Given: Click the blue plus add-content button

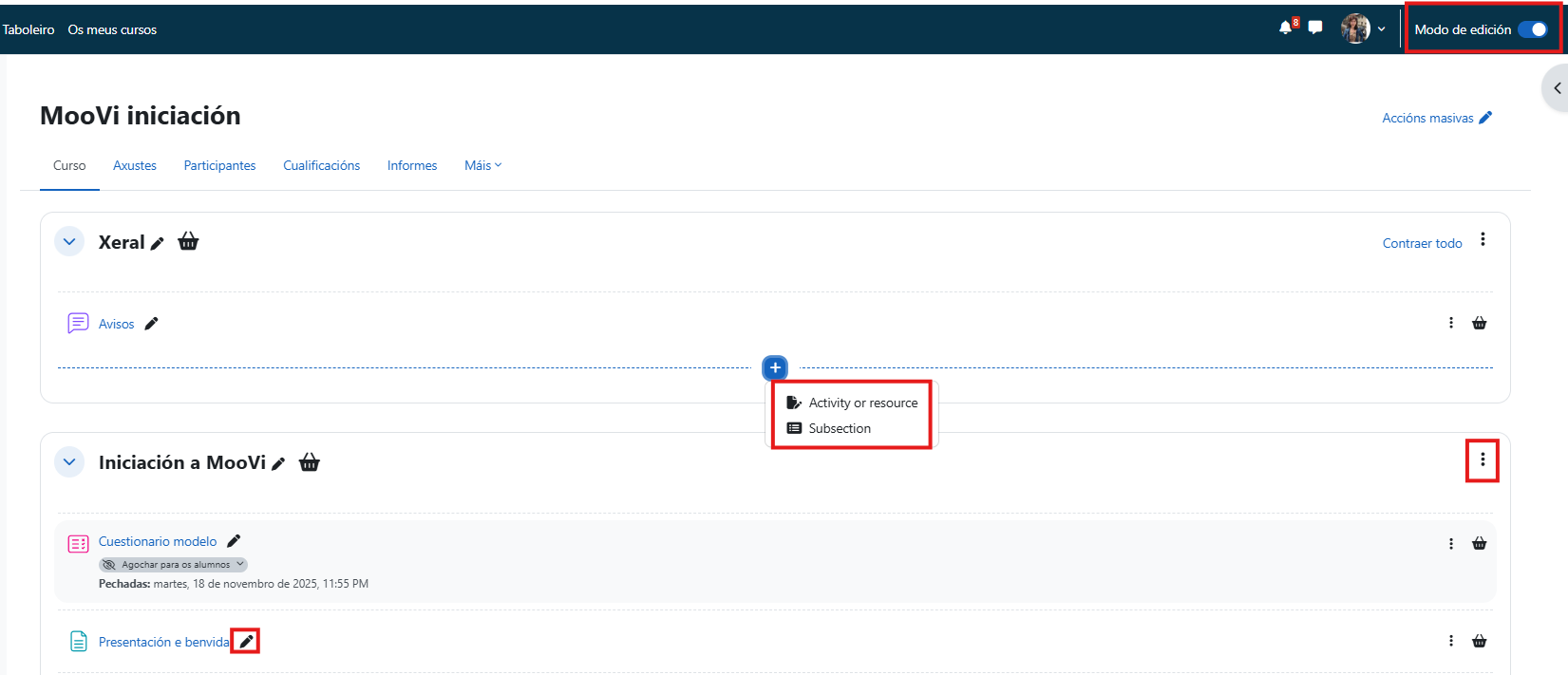Looking at the screenshot, I should [x=775, y=367].
